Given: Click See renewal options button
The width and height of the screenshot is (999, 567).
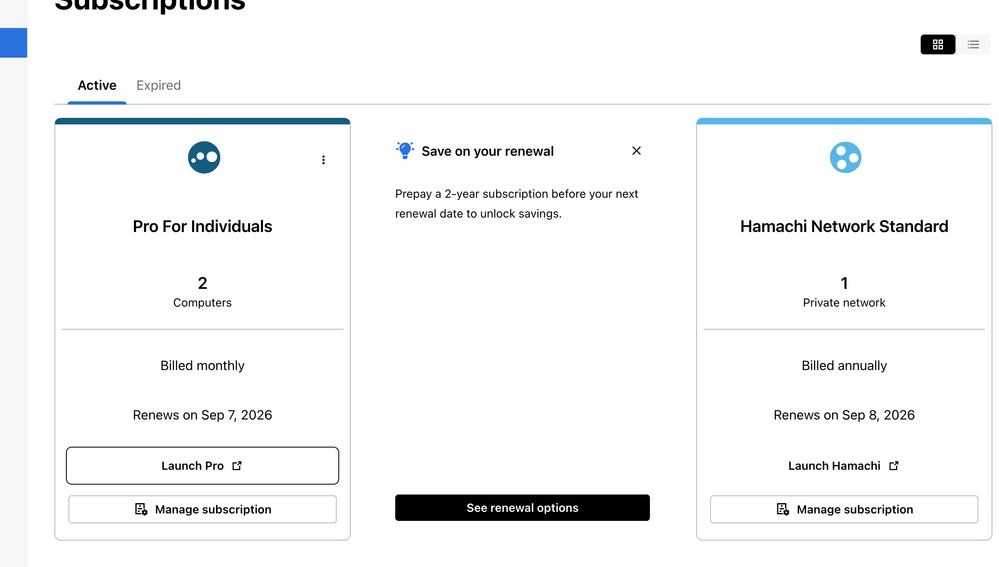Looking at the screenshot, I should pyautogui.click(x=522, y=508).
